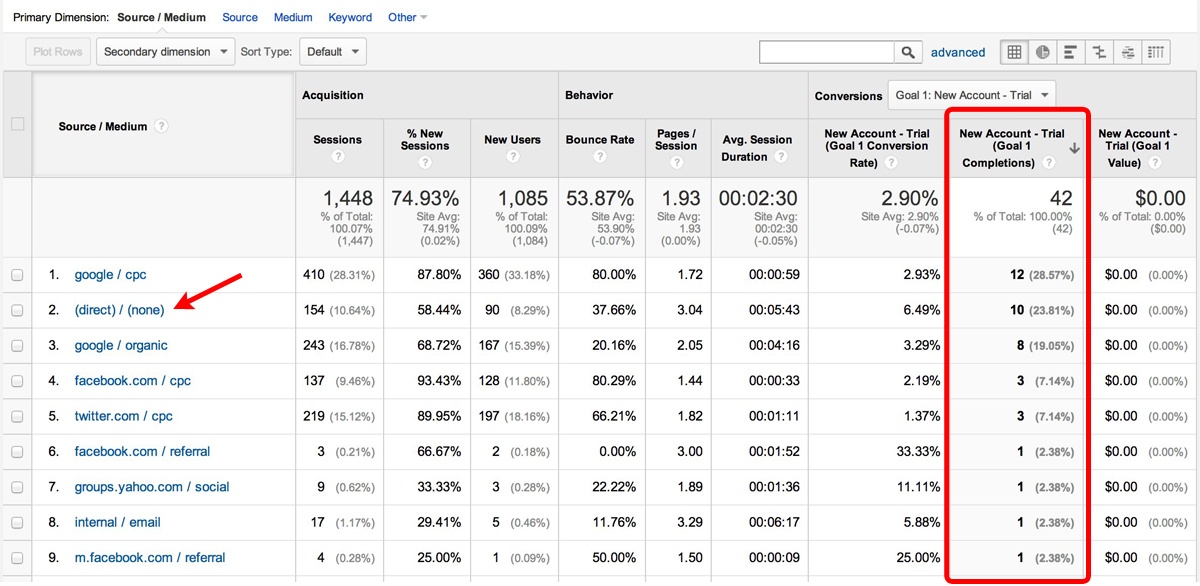Expand the Sort Type Default dropdown

point(330,52)
